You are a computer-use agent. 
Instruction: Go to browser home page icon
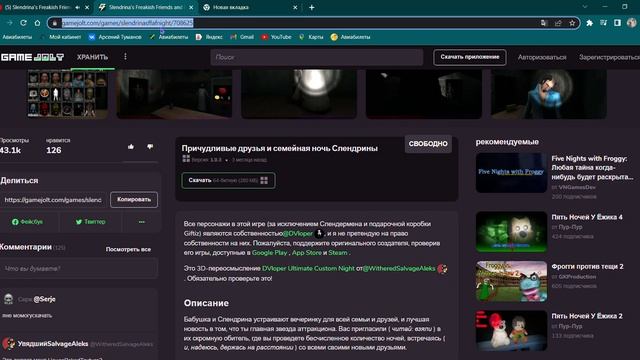(x=37, y=23)
